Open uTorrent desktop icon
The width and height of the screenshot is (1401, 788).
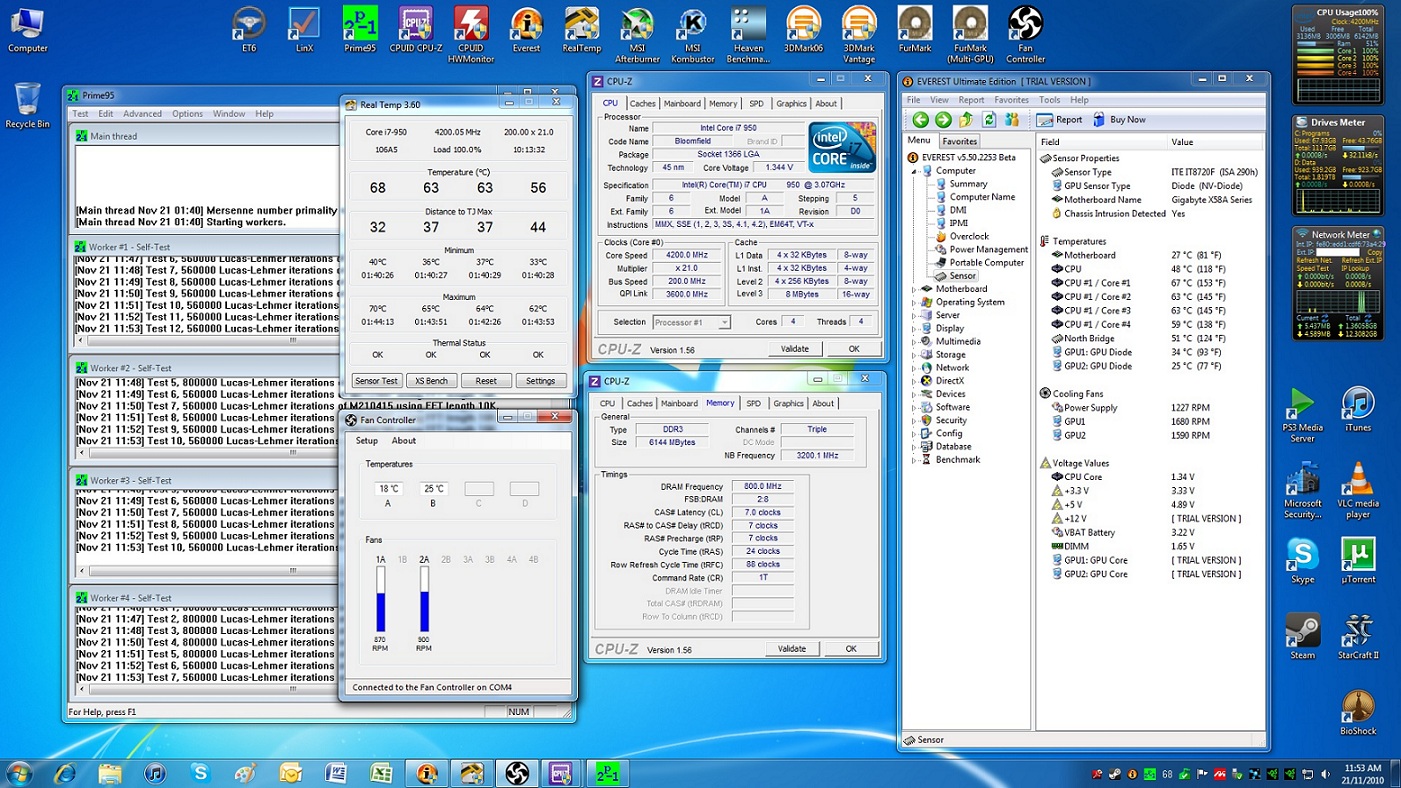tap(1357, 561)
